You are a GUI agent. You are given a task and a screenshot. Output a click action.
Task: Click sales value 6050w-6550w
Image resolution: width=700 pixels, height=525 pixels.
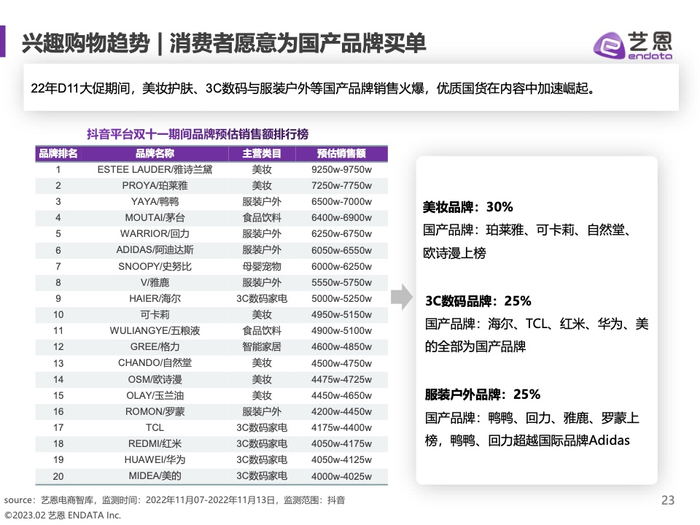[342, 250]
